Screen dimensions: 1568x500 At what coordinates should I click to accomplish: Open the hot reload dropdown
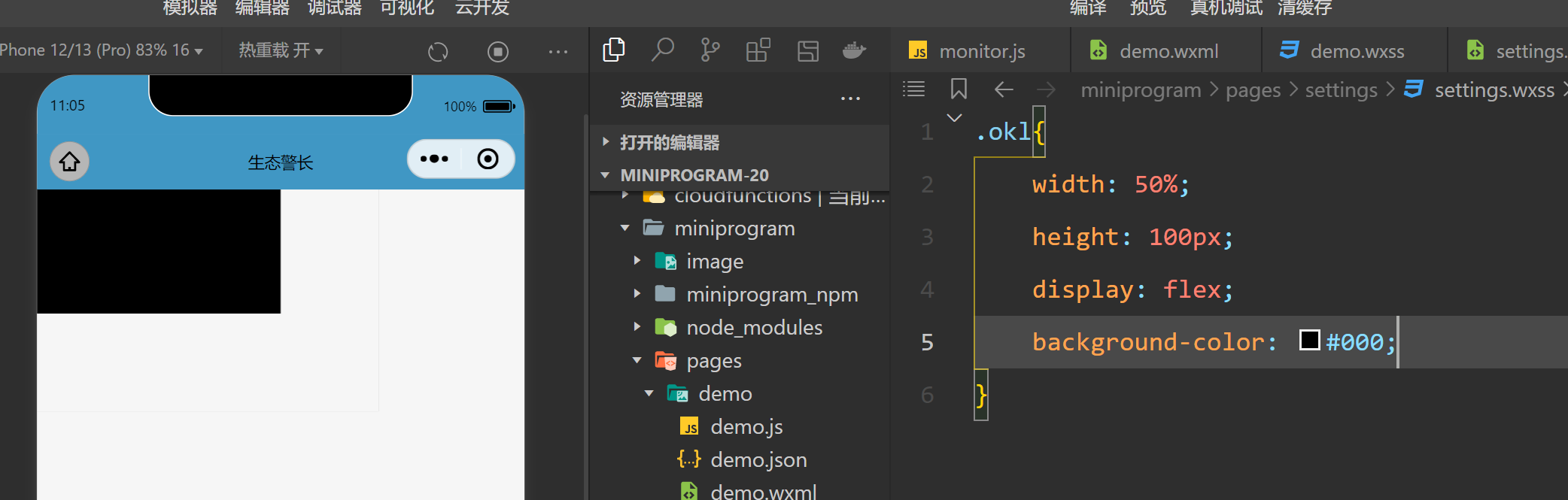281,50
